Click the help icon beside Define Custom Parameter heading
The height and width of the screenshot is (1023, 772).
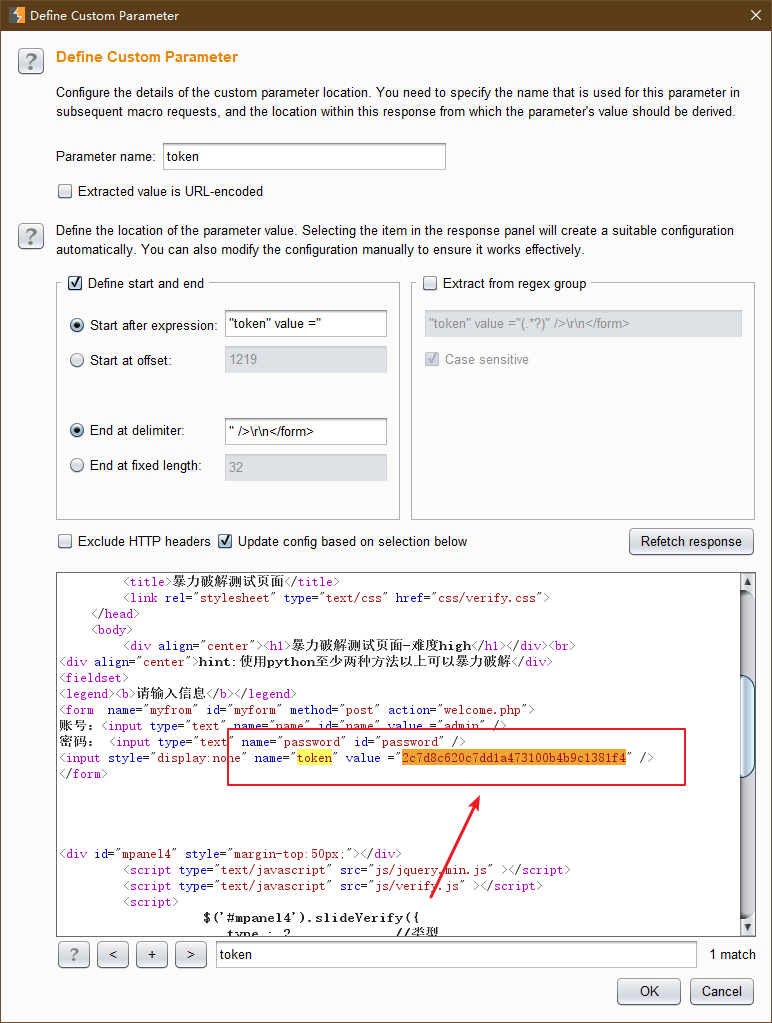click(31, 61)
